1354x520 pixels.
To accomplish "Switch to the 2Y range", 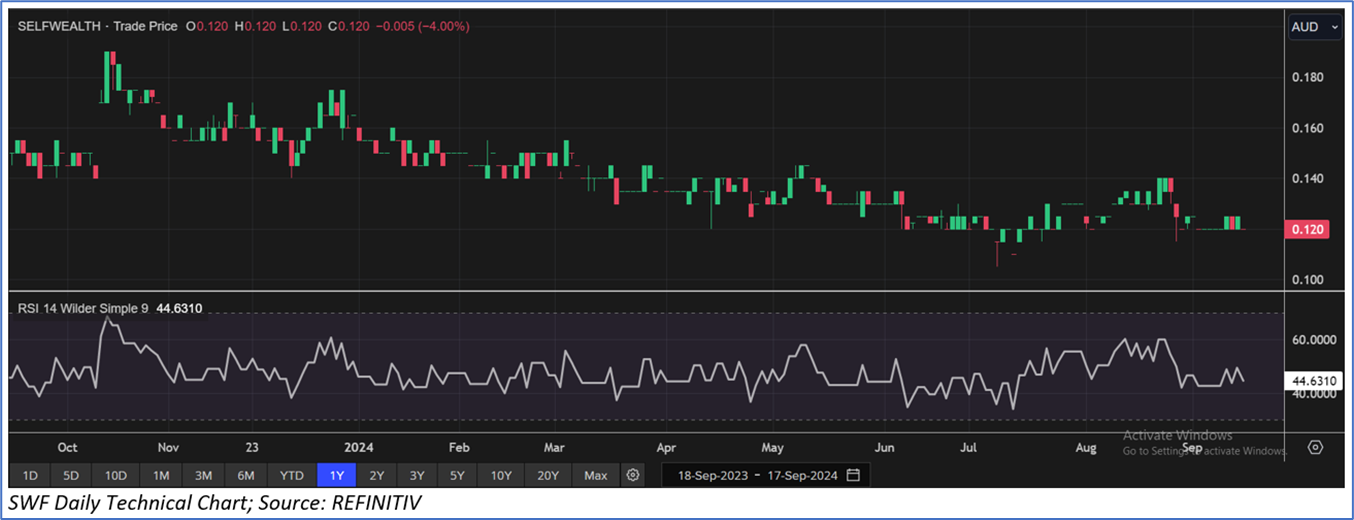I will click(376, 475).
